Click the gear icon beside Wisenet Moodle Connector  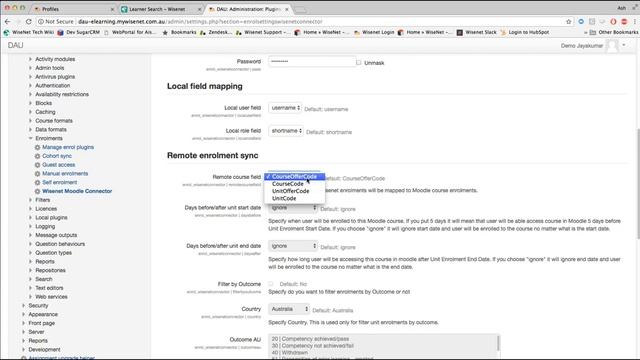(38, 191)
